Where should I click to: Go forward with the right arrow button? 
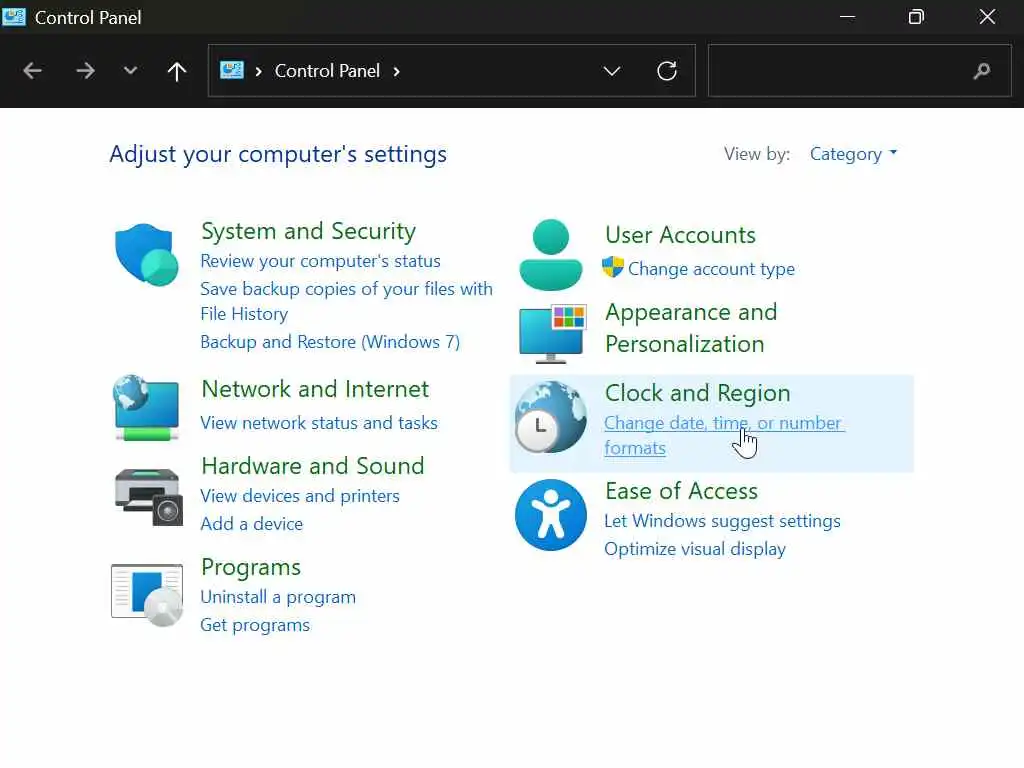click(x=85, y=71)
